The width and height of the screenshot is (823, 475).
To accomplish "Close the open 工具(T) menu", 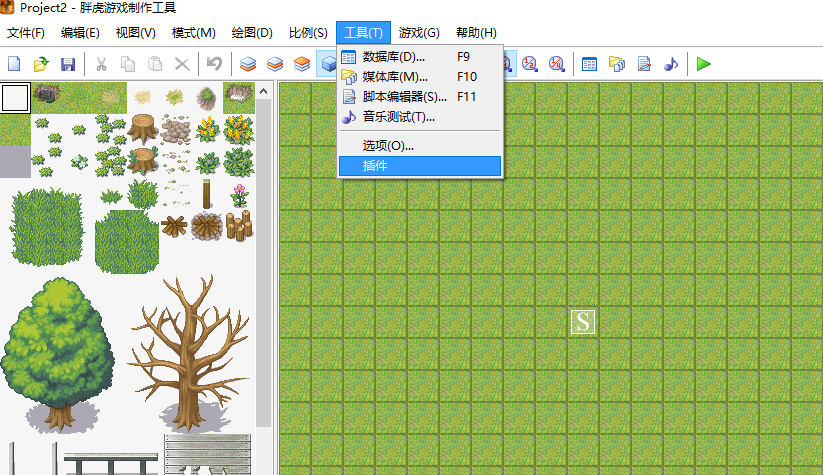I will pyautogui.click(x=363, y=33).
